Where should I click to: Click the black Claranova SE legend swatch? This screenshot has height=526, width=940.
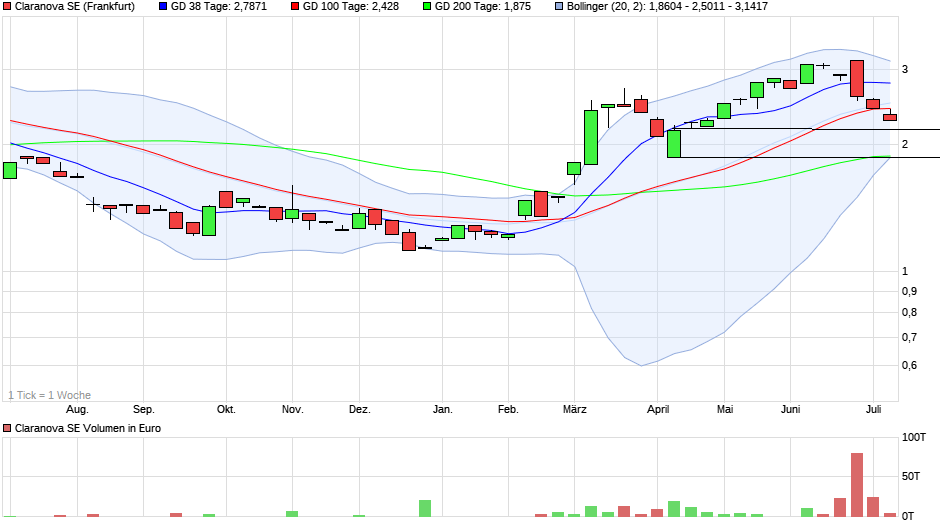[x=8, y=6]
